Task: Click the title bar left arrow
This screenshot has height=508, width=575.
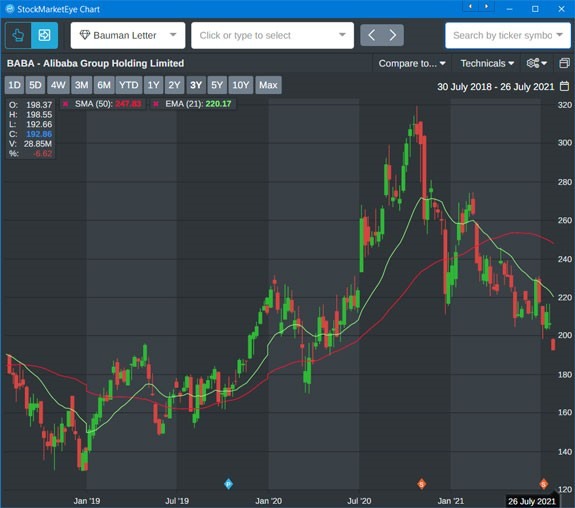Action: 470,7
